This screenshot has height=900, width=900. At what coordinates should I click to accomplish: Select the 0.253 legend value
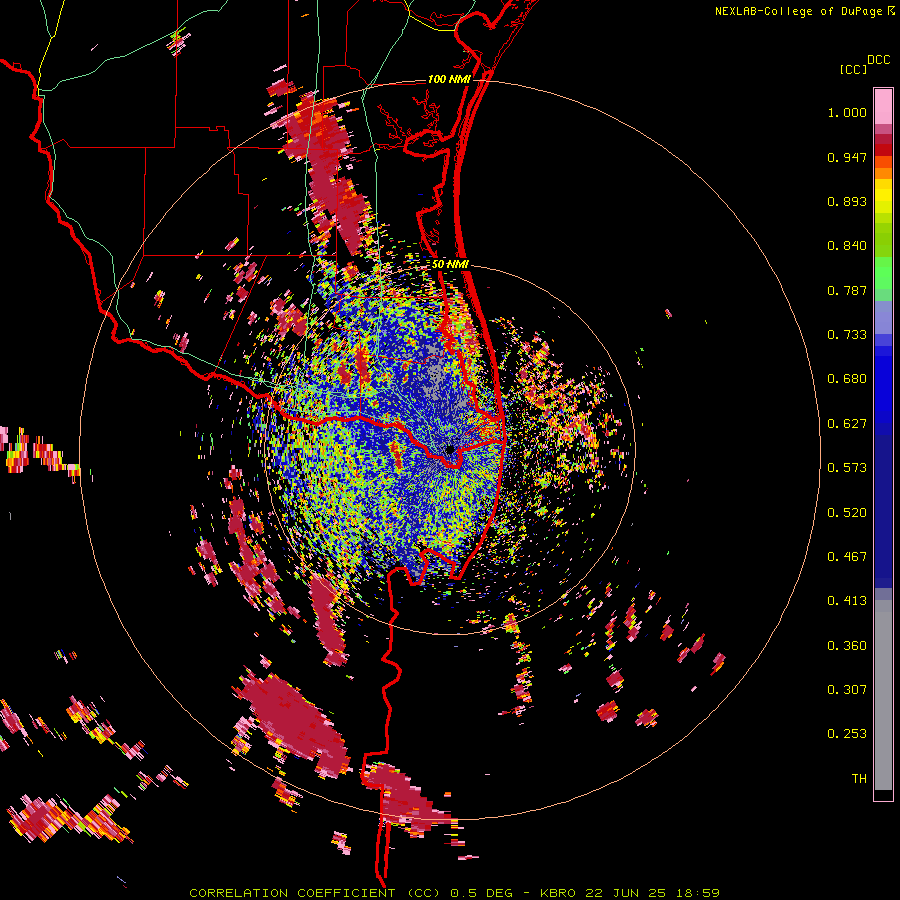[847, 734]
